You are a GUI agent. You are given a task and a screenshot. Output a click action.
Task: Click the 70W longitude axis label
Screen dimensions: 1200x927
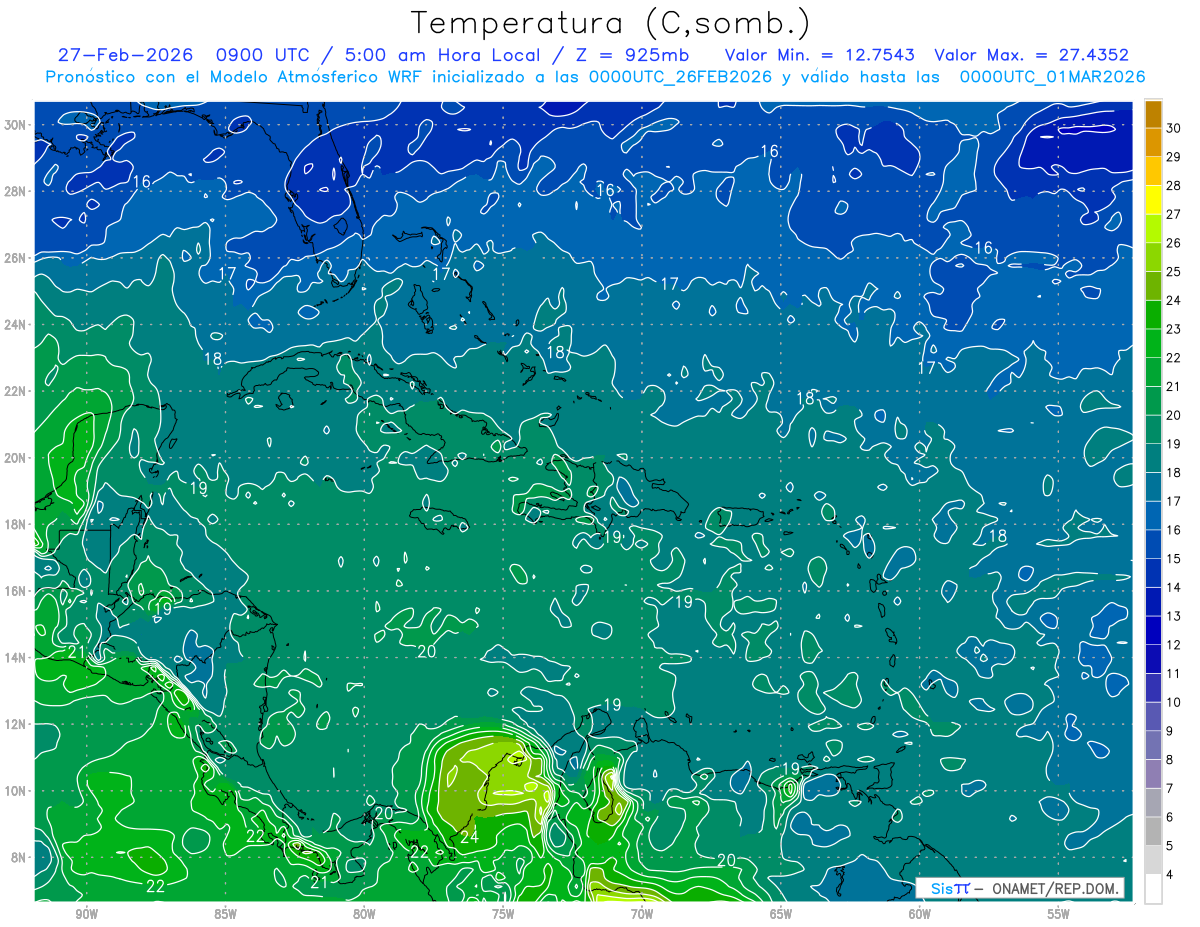point(642,914)
